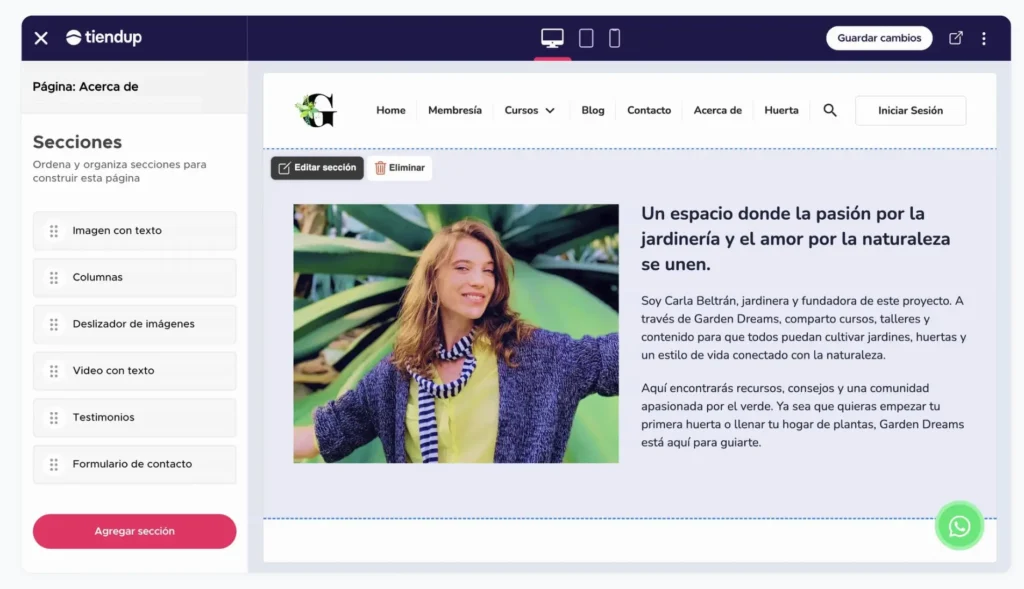This screenshot has width=1024, height=589.
Task: Click Carla's photo in the section
Action: coord(455,333)
